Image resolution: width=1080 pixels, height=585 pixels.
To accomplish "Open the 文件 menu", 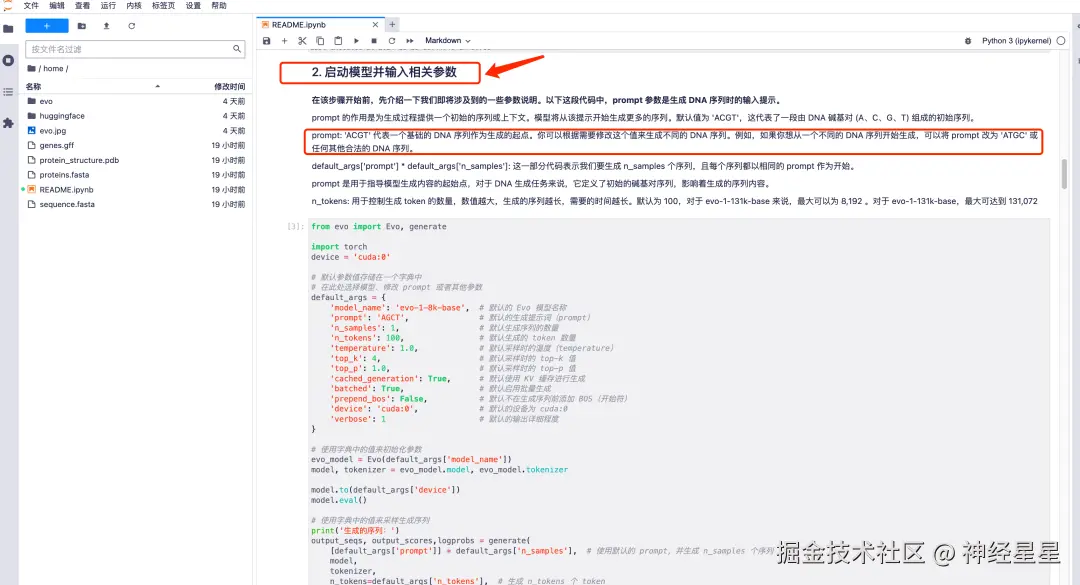I will (31, 6).
